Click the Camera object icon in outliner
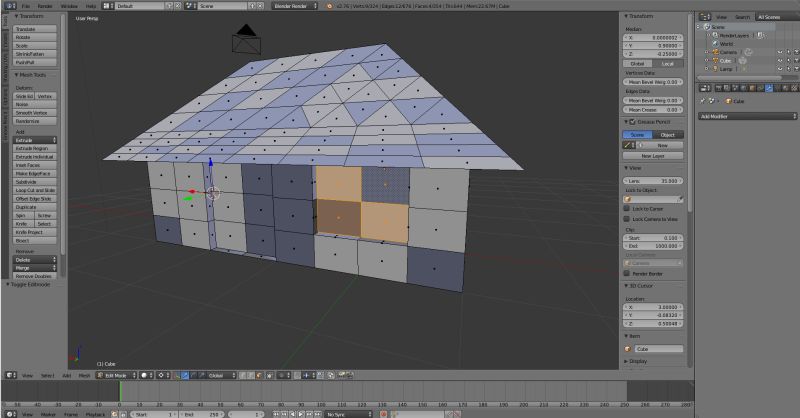 (x=715, y=52)
